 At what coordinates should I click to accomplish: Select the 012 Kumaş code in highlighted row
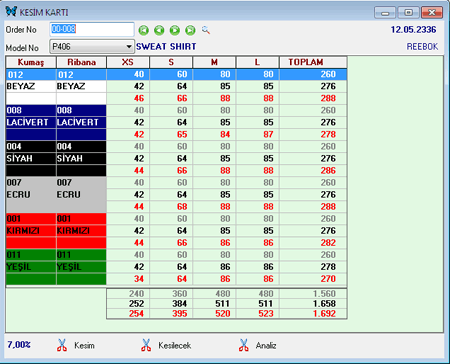pos(31,74)
